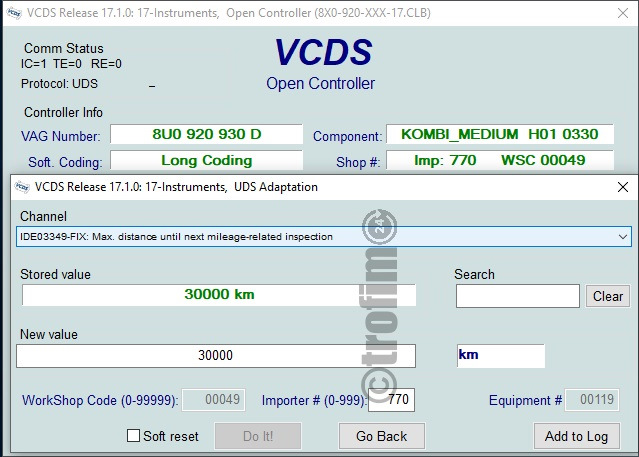Click the Importer # field showing 770

pyautogui.click(x=391, y=400)
